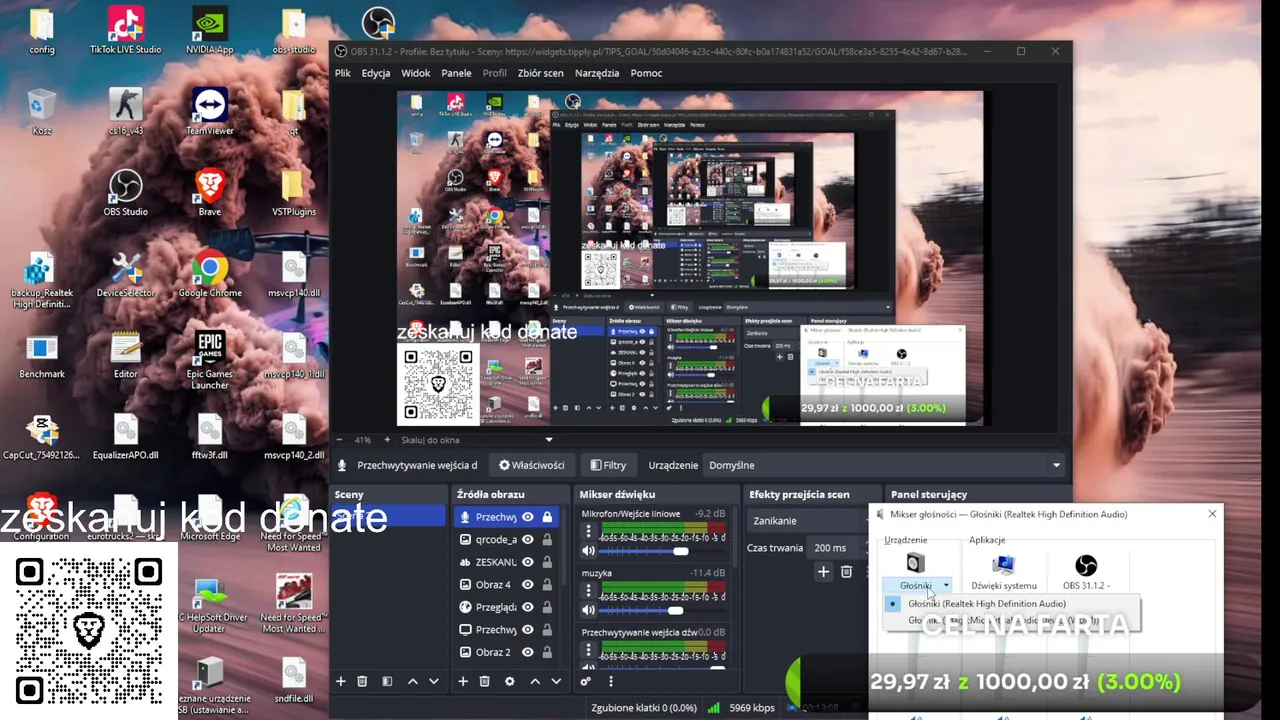Open source properties gear icon

[x=510, y=681]
